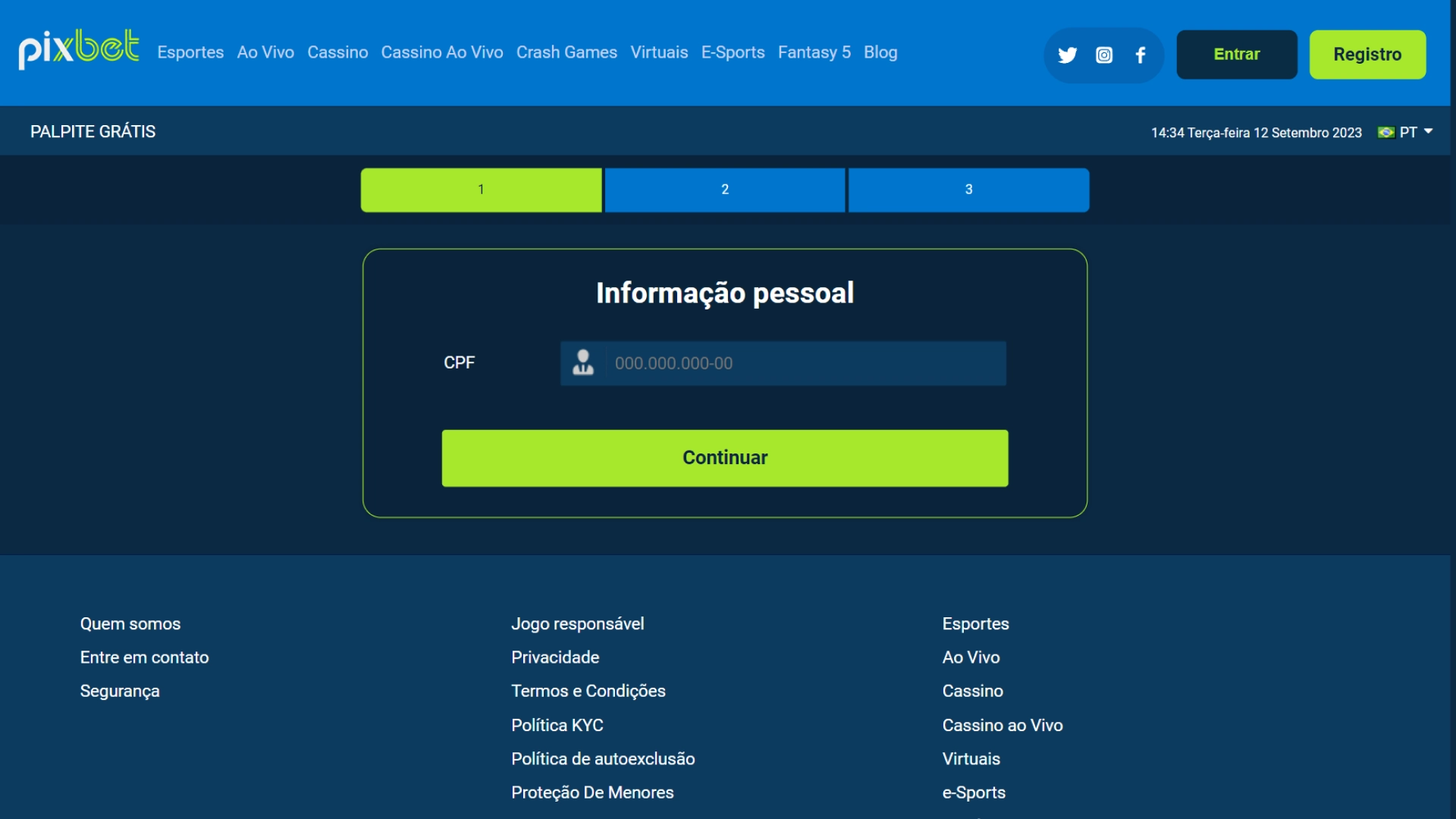Click step indicator 2 icon
This screenshot has width=1456, height=819.
point(725,189)
